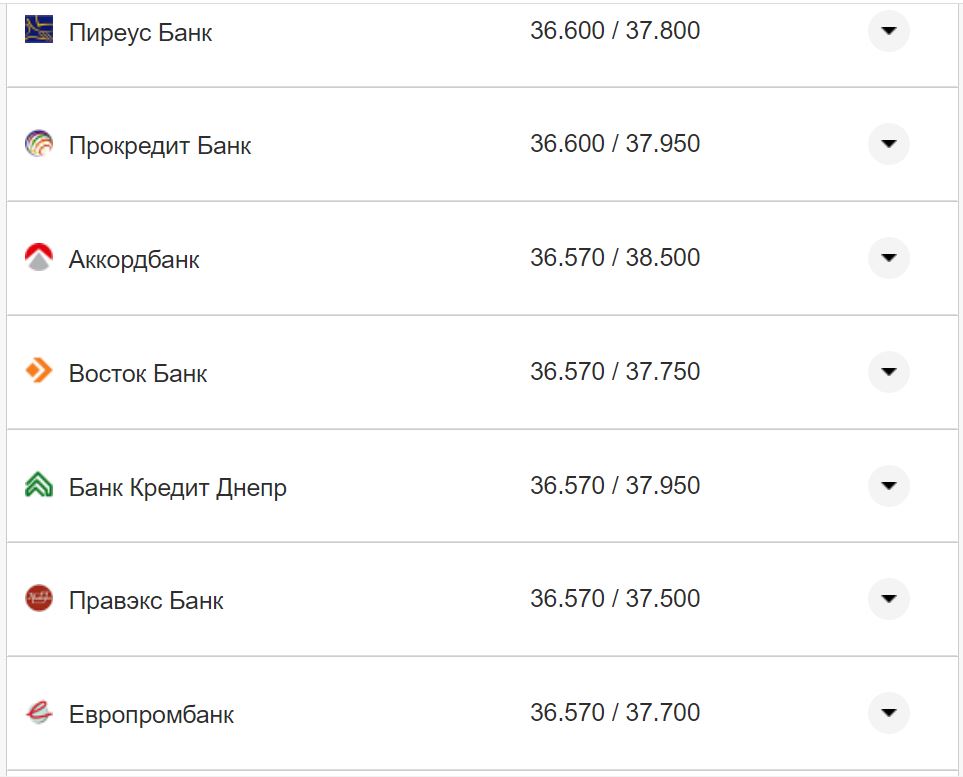963x777 pixels.
Task: Select the Пиреус Банк rate 36.600 / 37.800
Action: [614, 31]
